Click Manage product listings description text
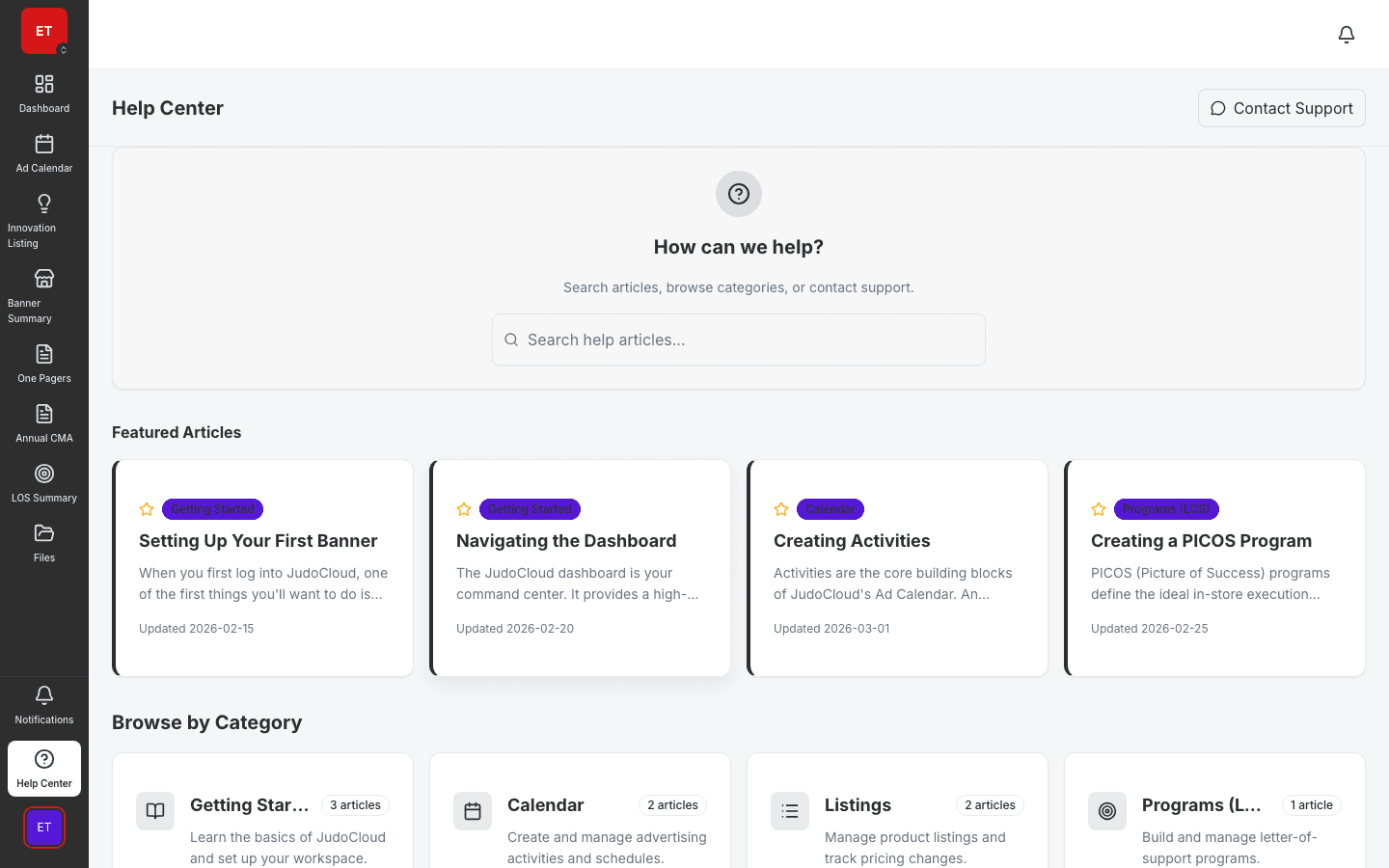This screenshot has height=868, width=1389. (915, 848)
